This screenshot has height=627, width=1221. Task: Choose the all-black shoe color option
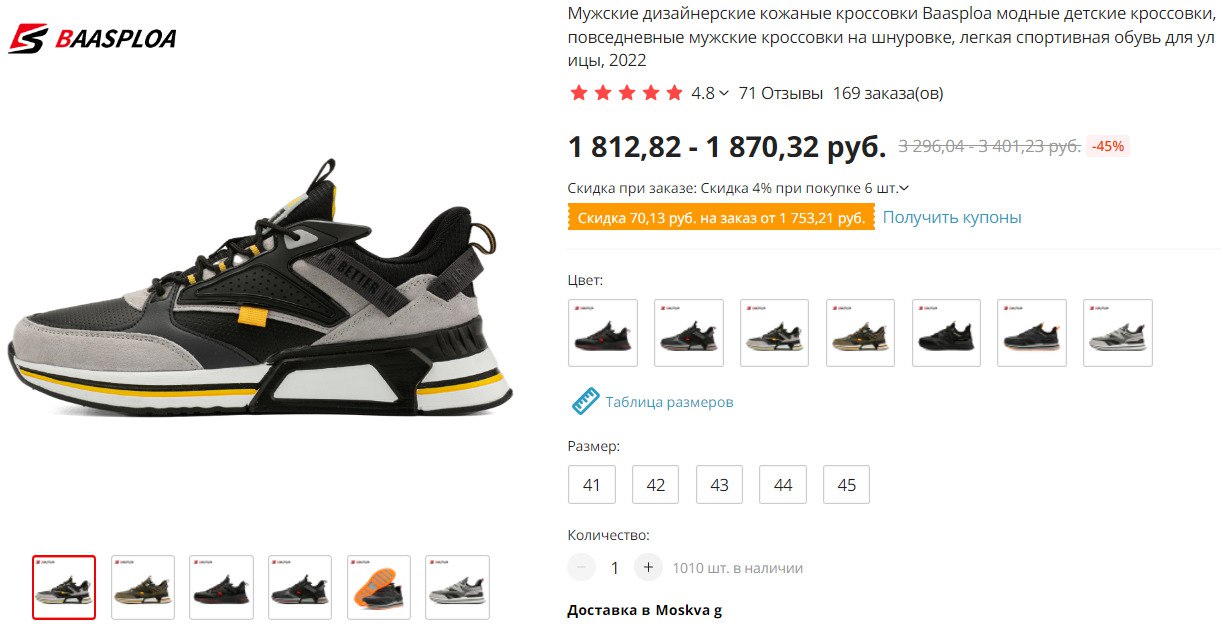[947, 333]
